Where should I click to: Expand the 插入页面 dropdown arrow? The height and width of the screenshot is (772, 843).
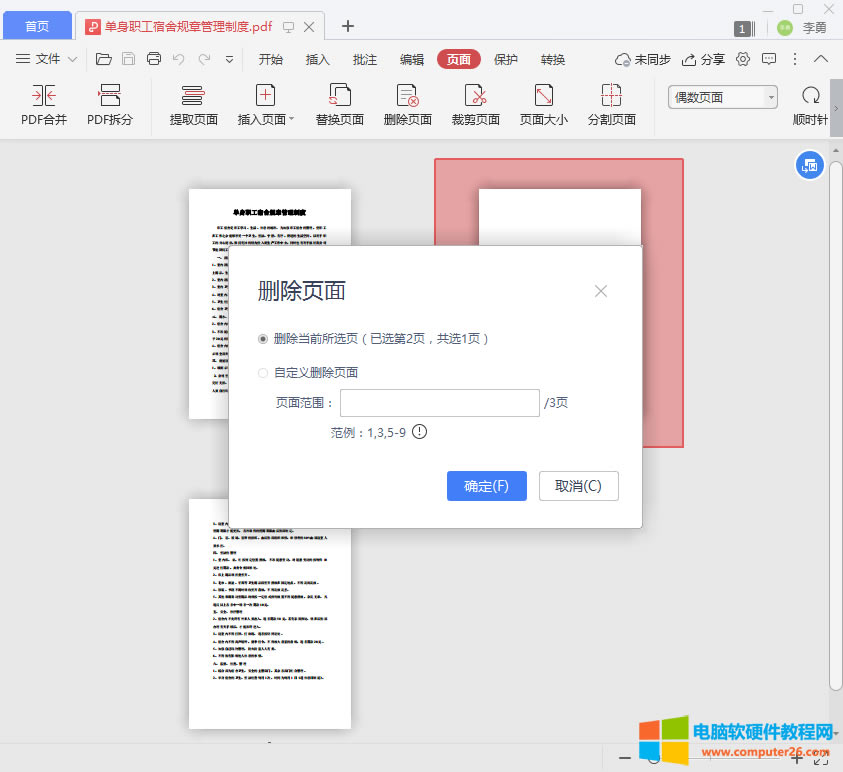[x=292, y=120]
